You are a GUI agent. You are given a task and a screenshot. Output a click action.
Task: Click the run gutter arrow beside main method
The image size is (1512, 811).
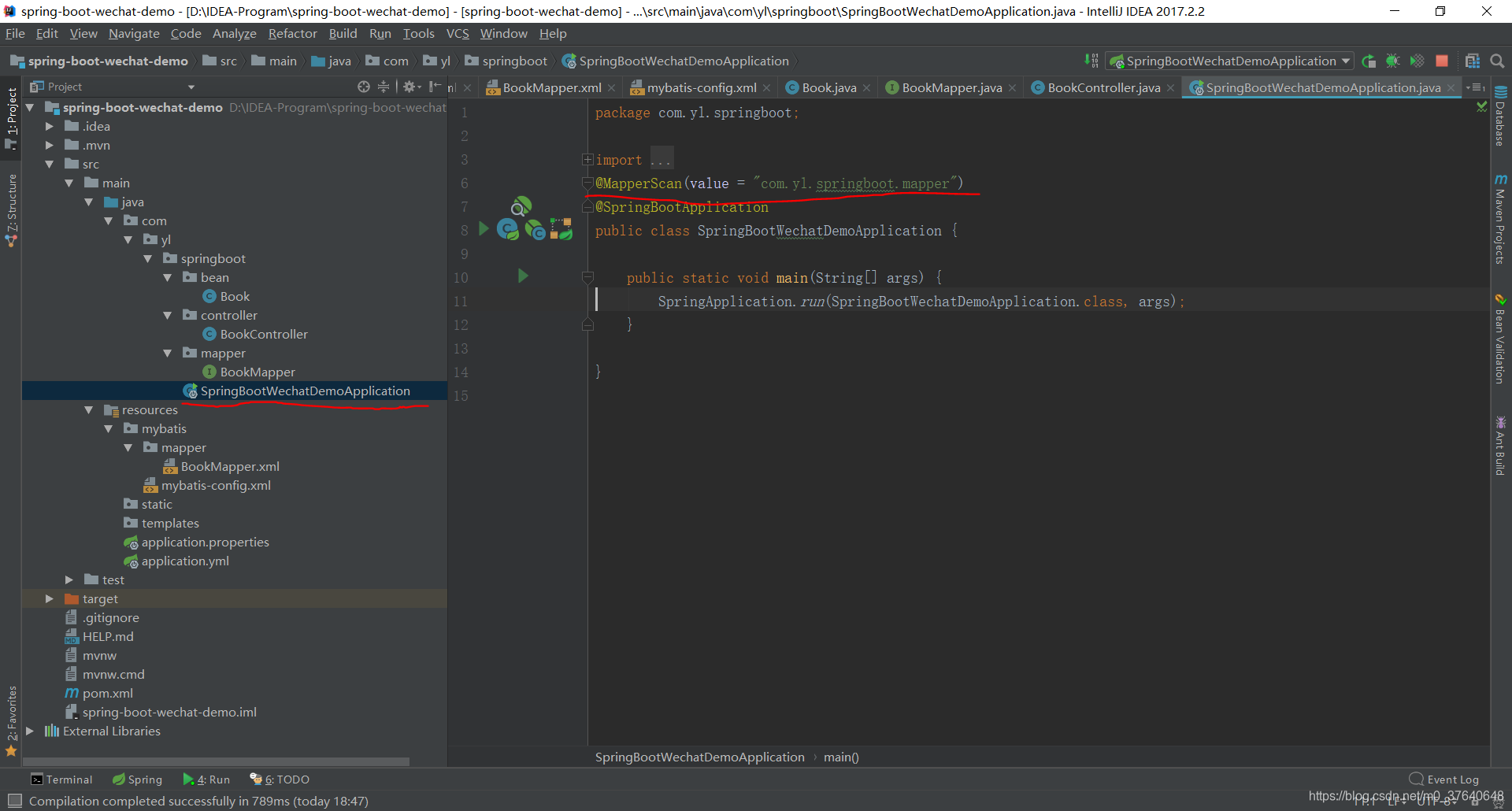[x=523, y=276]
